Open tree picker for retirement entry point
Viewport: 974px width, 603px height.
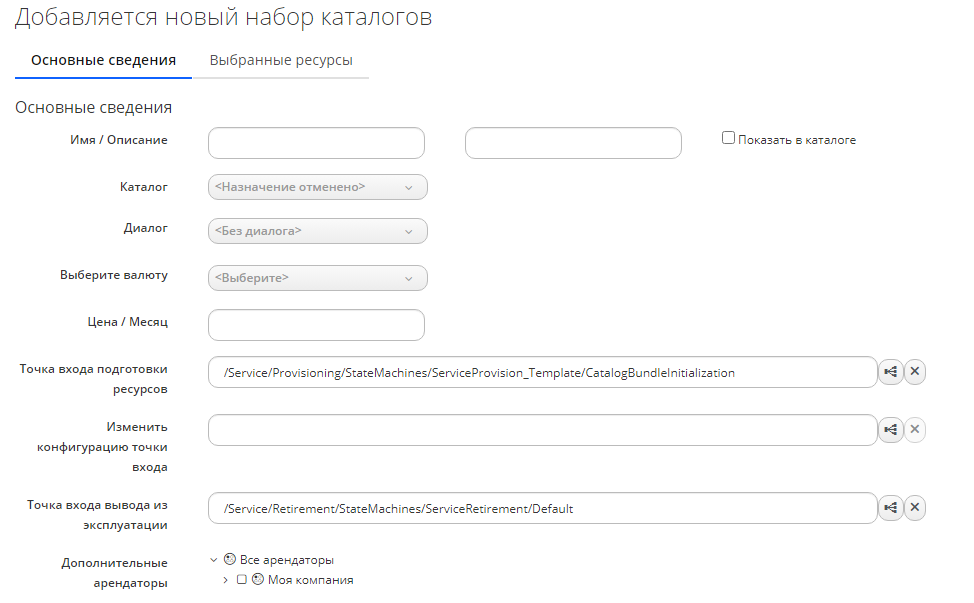pos(890,508)
